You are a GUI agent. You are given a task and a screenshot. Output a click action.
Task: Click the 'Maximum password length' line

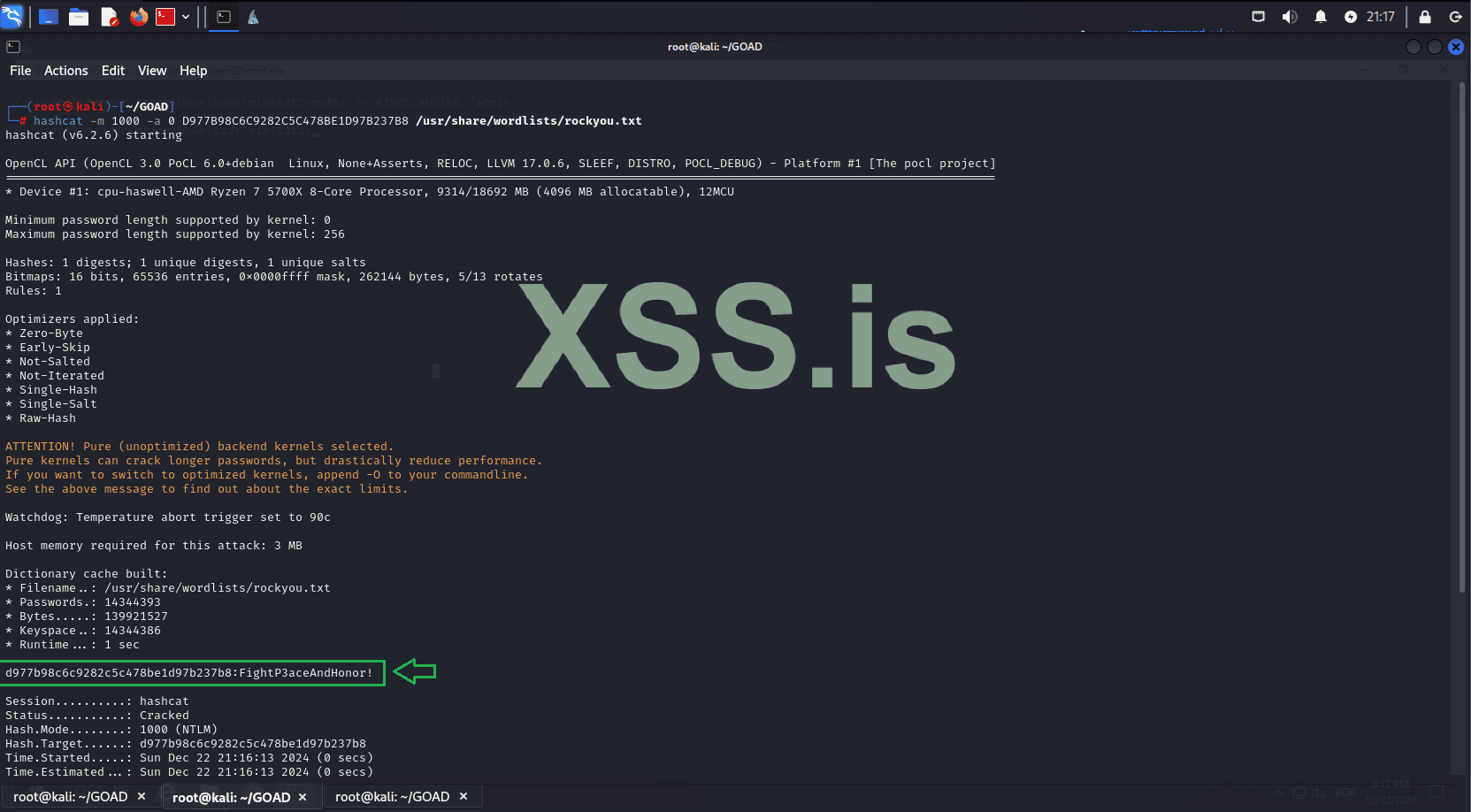[x=175, y=234]
